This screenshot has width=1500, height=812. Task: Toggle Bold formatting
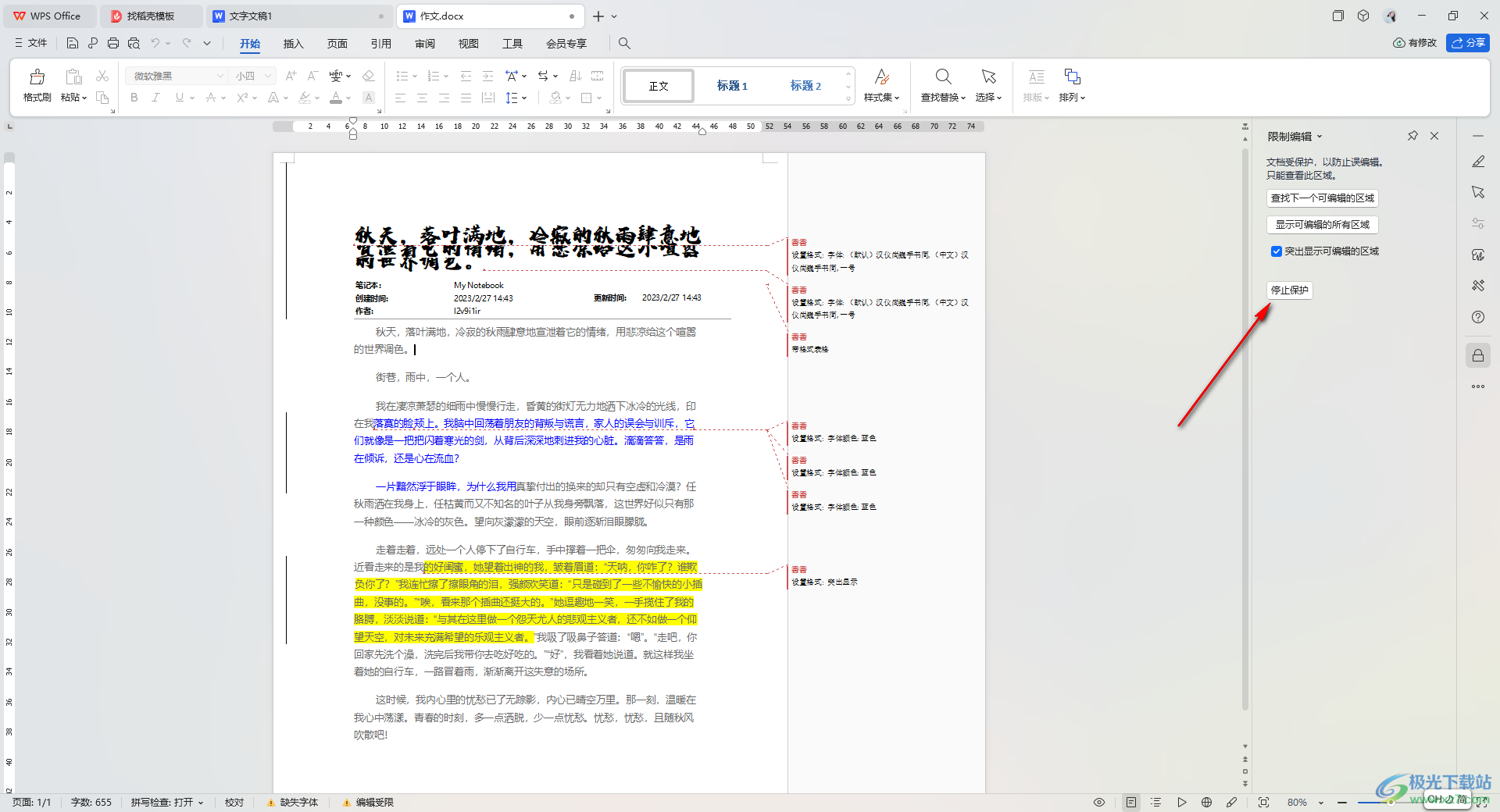click(134, 98)
